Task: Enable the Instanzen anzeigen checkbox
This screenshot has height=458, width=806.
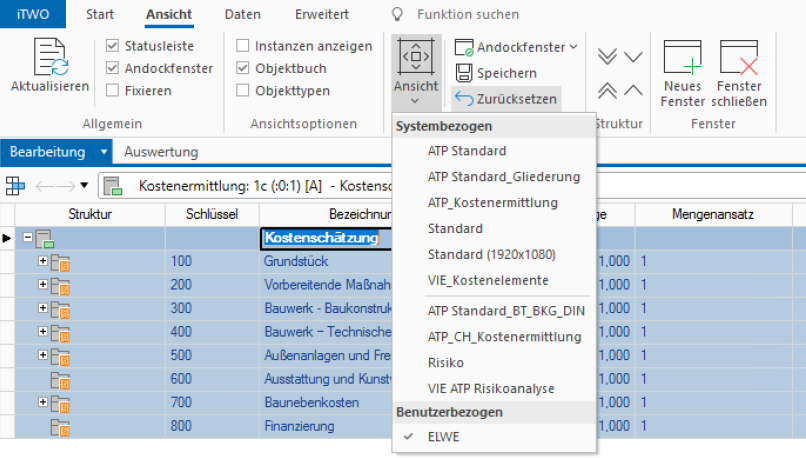Action: tap(243, 46)
